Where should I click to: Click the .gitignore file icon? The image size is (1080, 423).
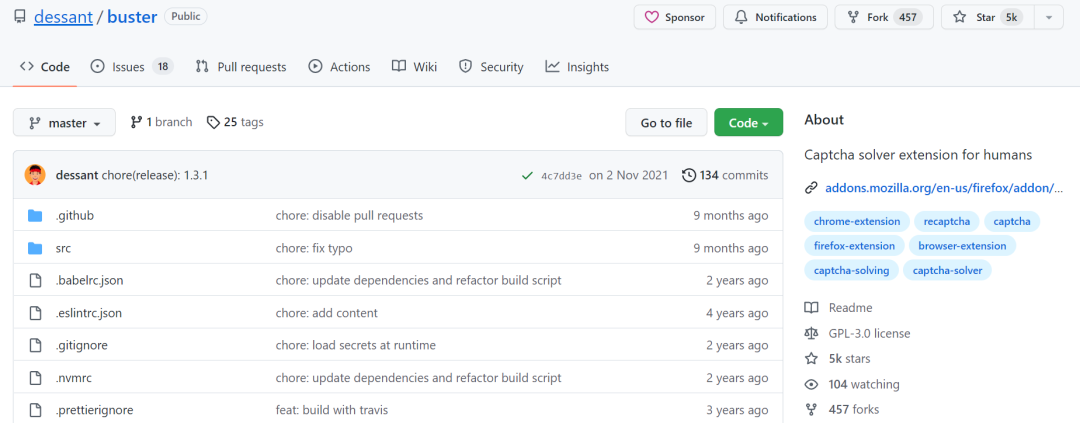[35, 345]
